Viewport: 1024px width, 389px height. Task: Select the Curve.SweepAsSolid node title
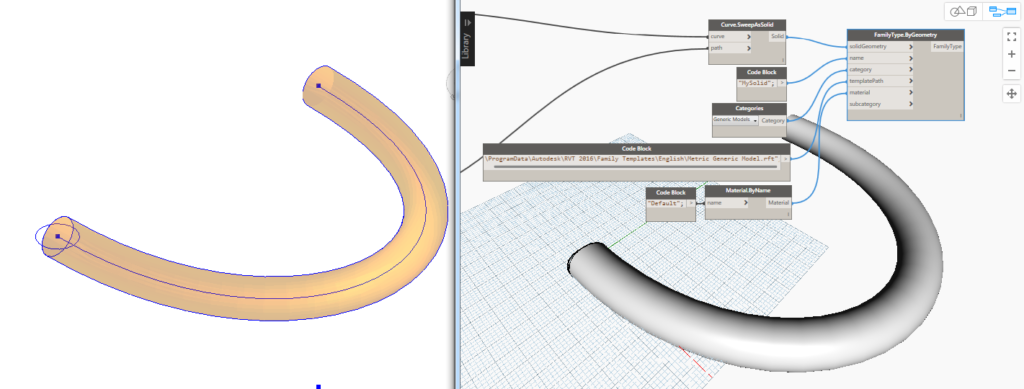click(x=747, y=24)
